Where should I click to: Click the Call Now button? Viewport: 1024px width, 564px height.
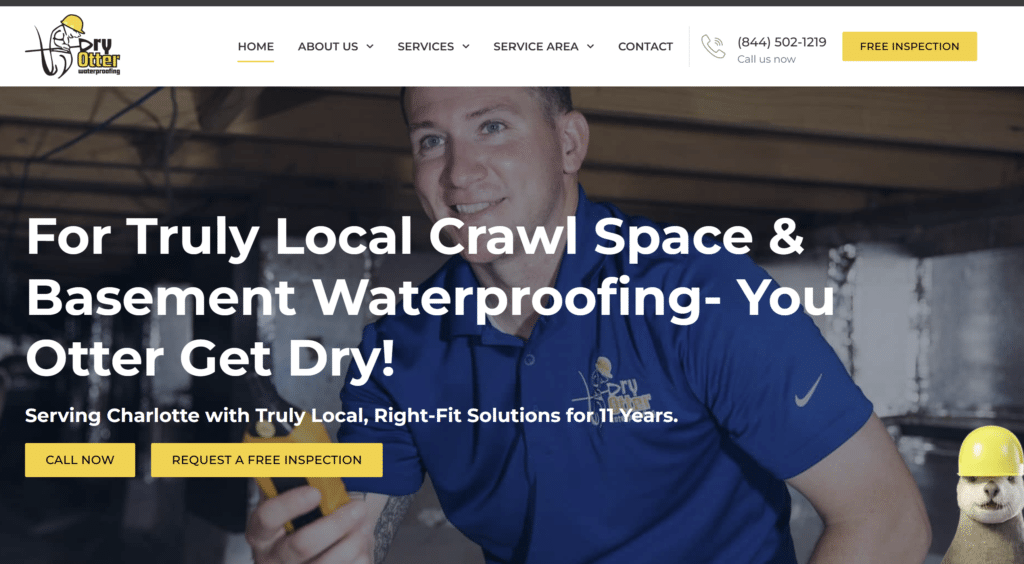(80, 460)
